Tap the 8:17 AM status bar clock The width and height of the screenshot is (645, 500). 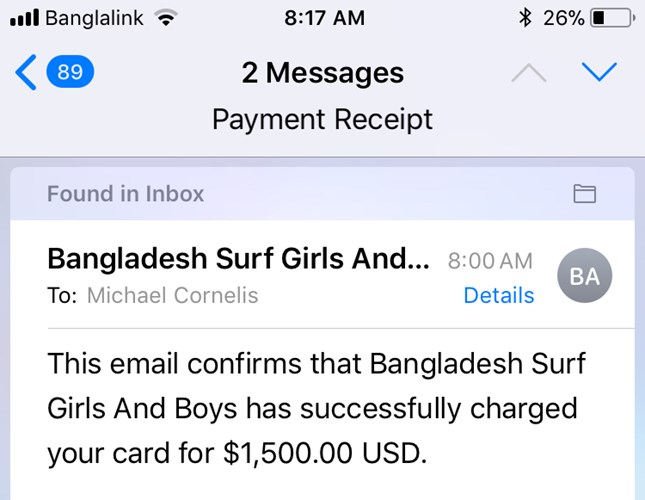pos(324,18)
